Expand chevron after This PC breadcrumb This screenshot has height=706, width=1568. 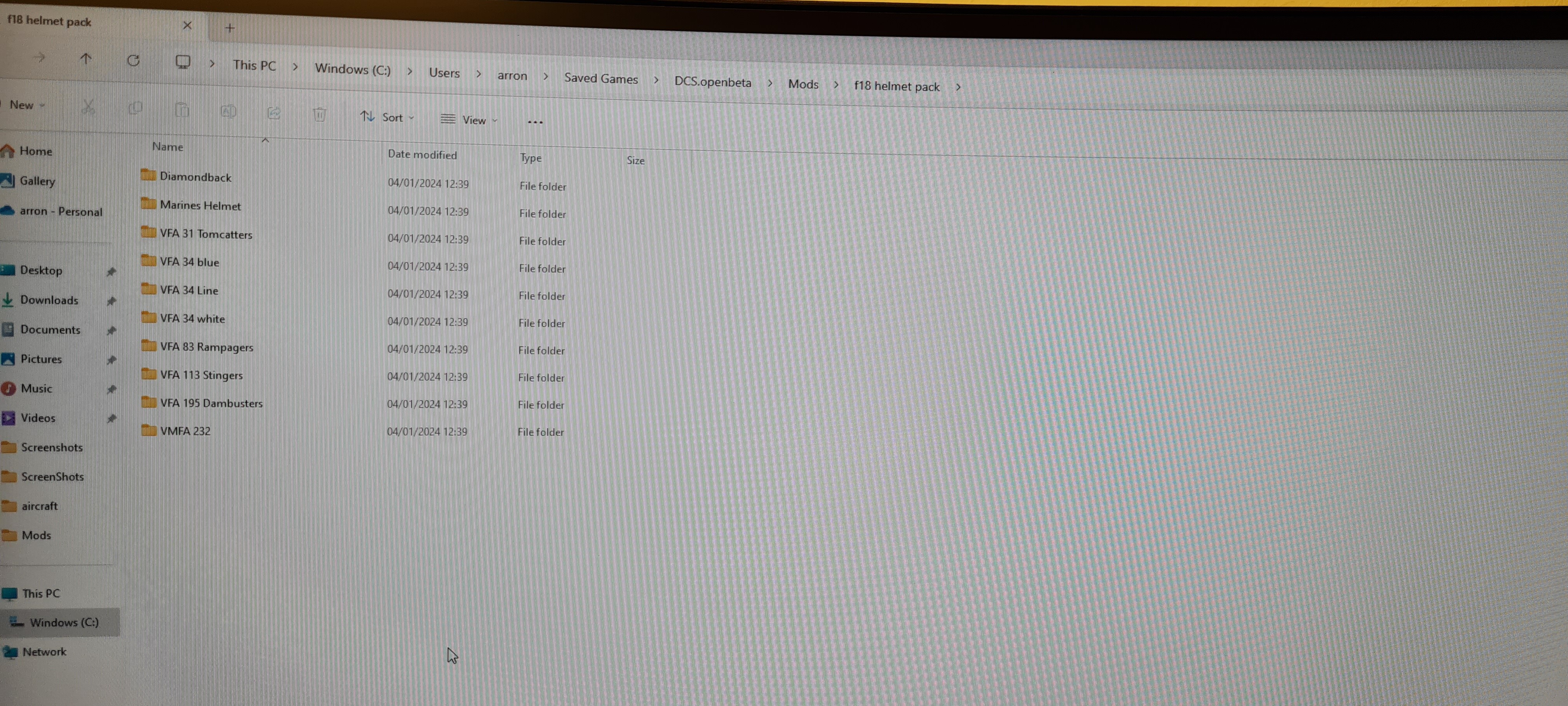295,67
